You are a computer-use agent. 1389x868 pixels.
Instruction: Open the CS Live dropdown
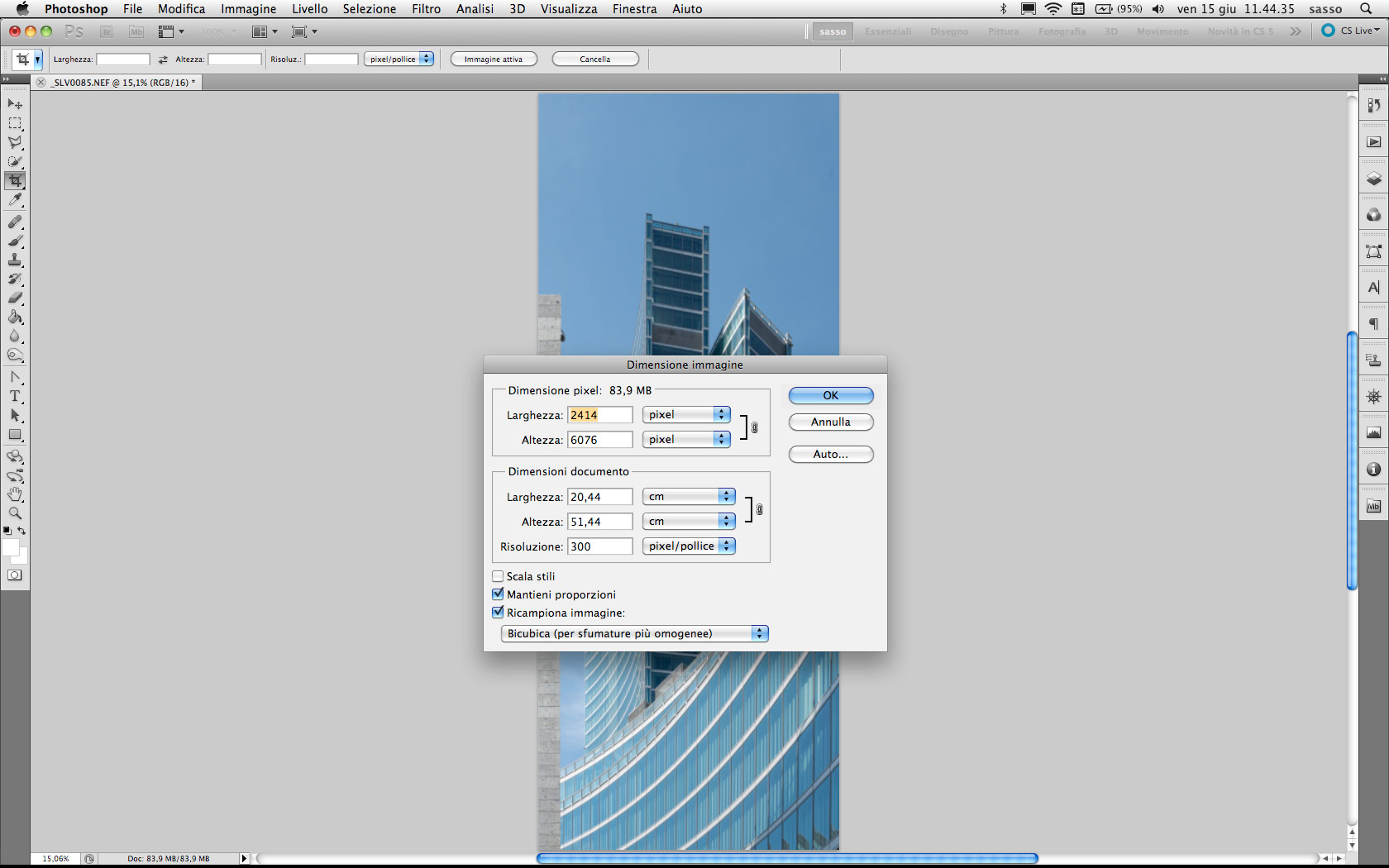[1352, 31]
